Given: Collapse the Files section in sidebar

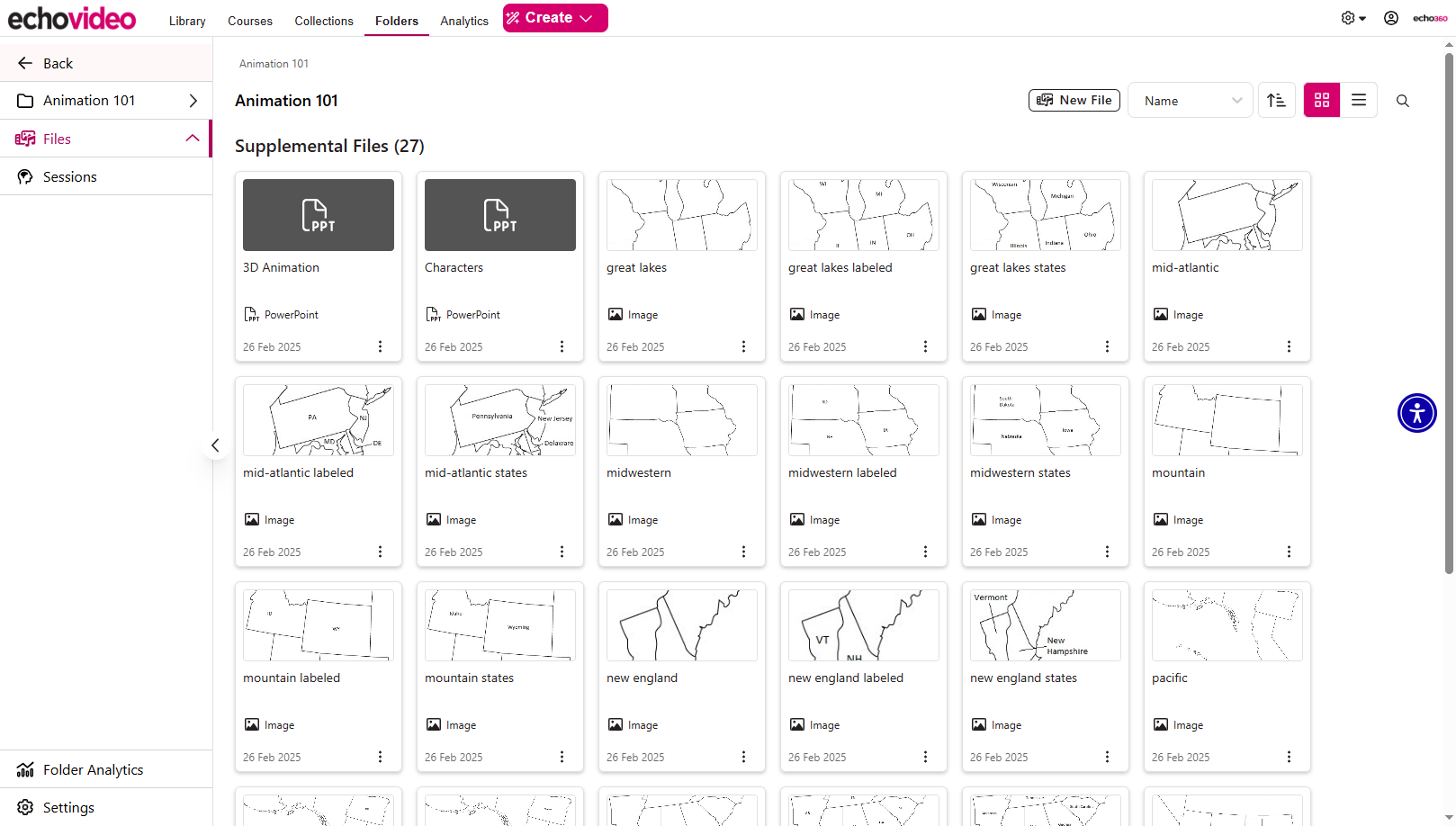Looking at the screenshot, I should coord(192,139).
